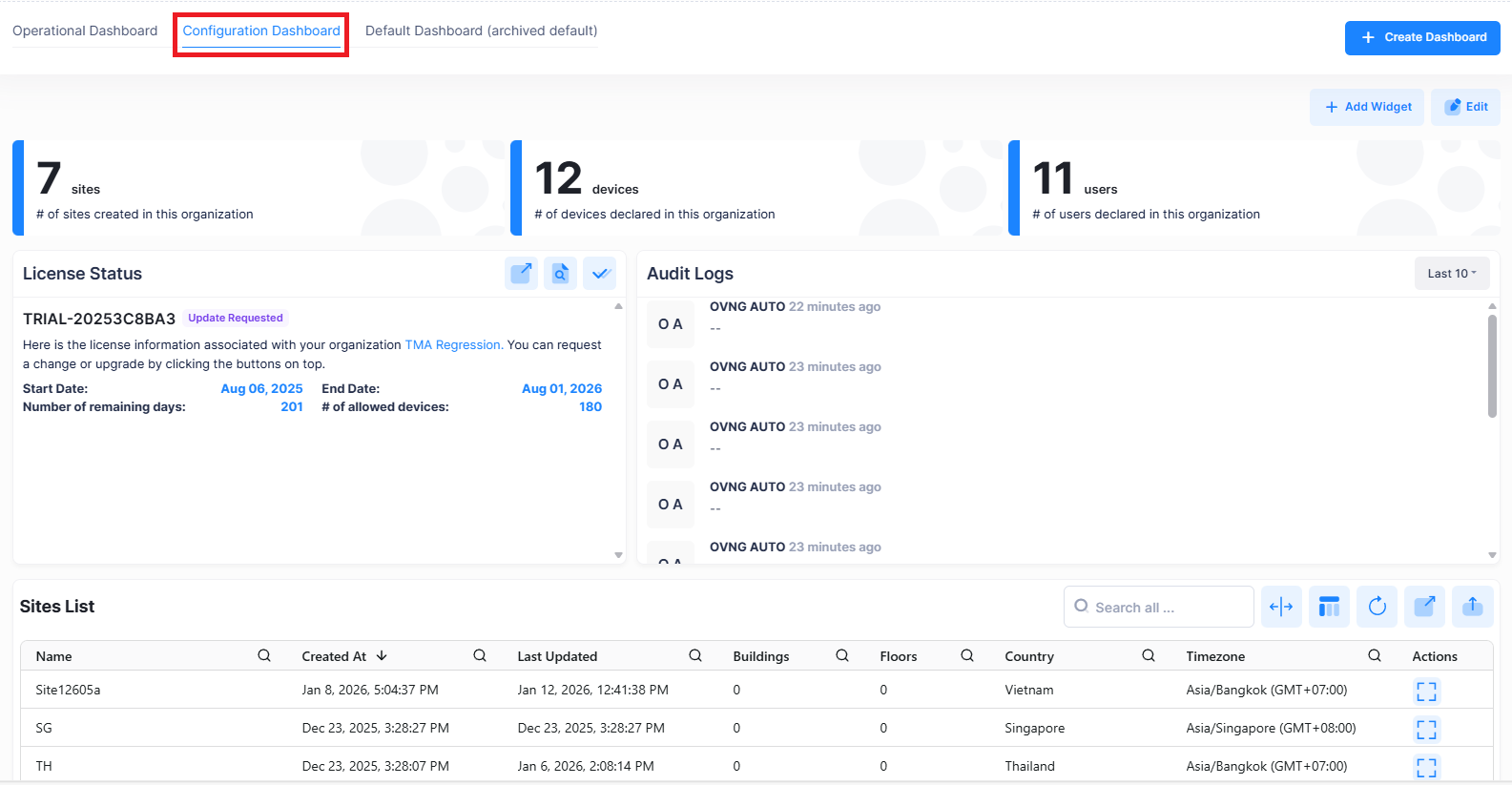Open search filter for the Name column
This screenshot has height=785, width=1512.
point(264,656)
